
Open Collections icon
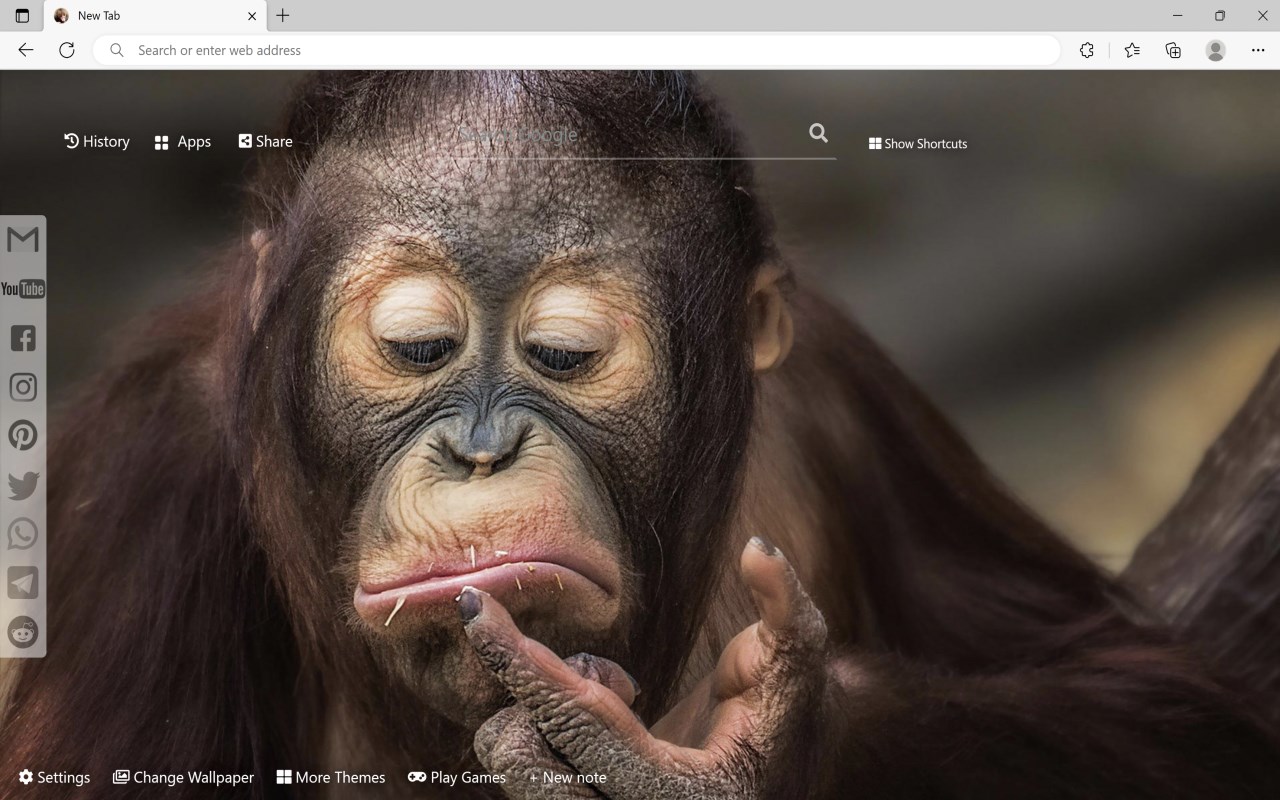tap(1173, 50)
